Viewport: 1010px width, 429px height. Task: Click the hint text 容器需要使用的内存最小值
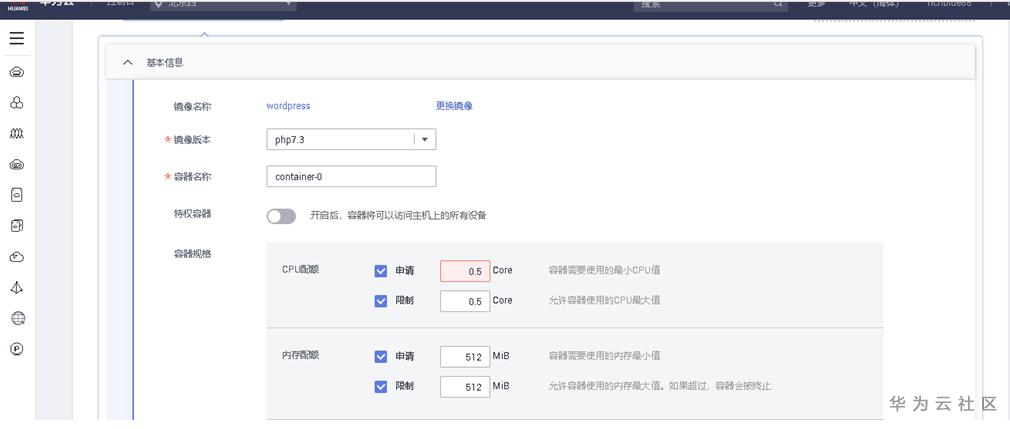604,356
